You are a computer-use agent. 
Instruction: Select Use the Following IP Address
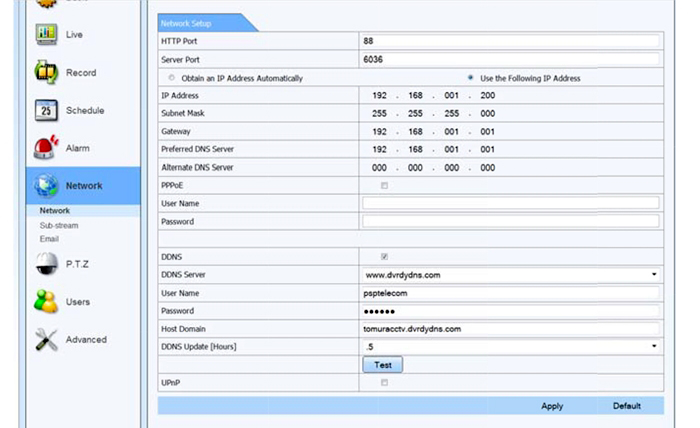coord(470,78)
